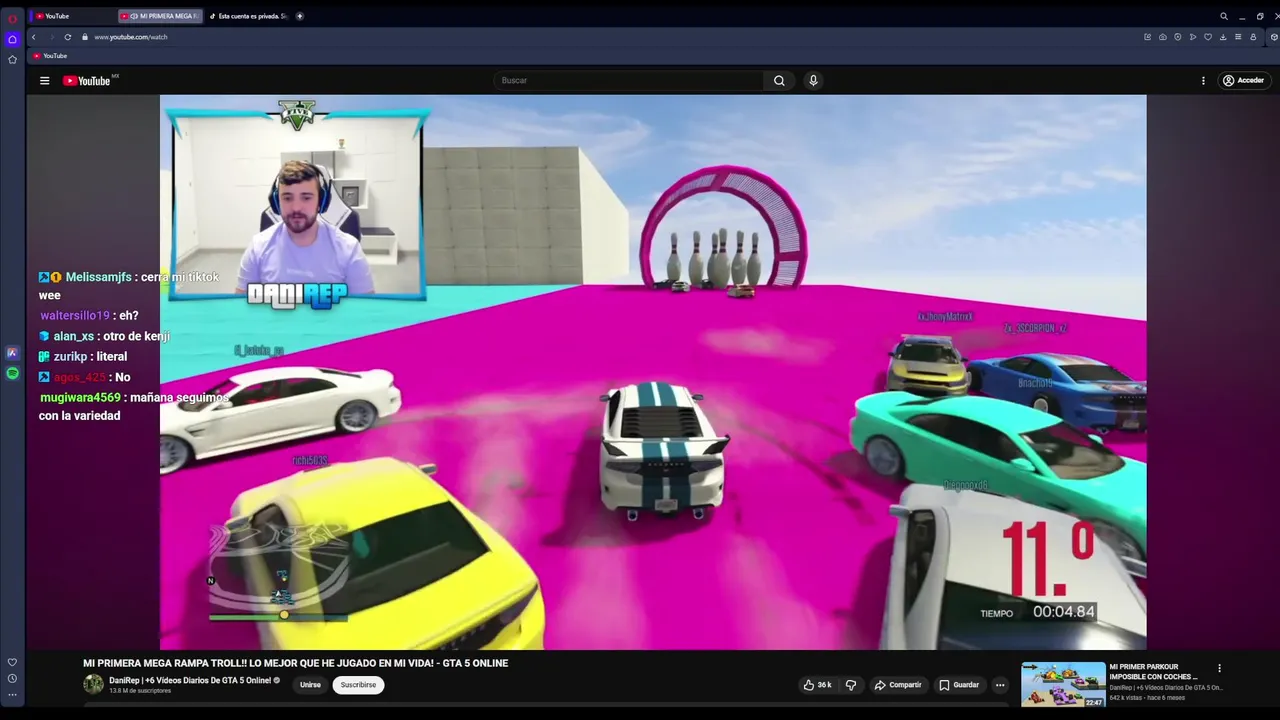Open the tab search magnifier icon

(1223, 16)
